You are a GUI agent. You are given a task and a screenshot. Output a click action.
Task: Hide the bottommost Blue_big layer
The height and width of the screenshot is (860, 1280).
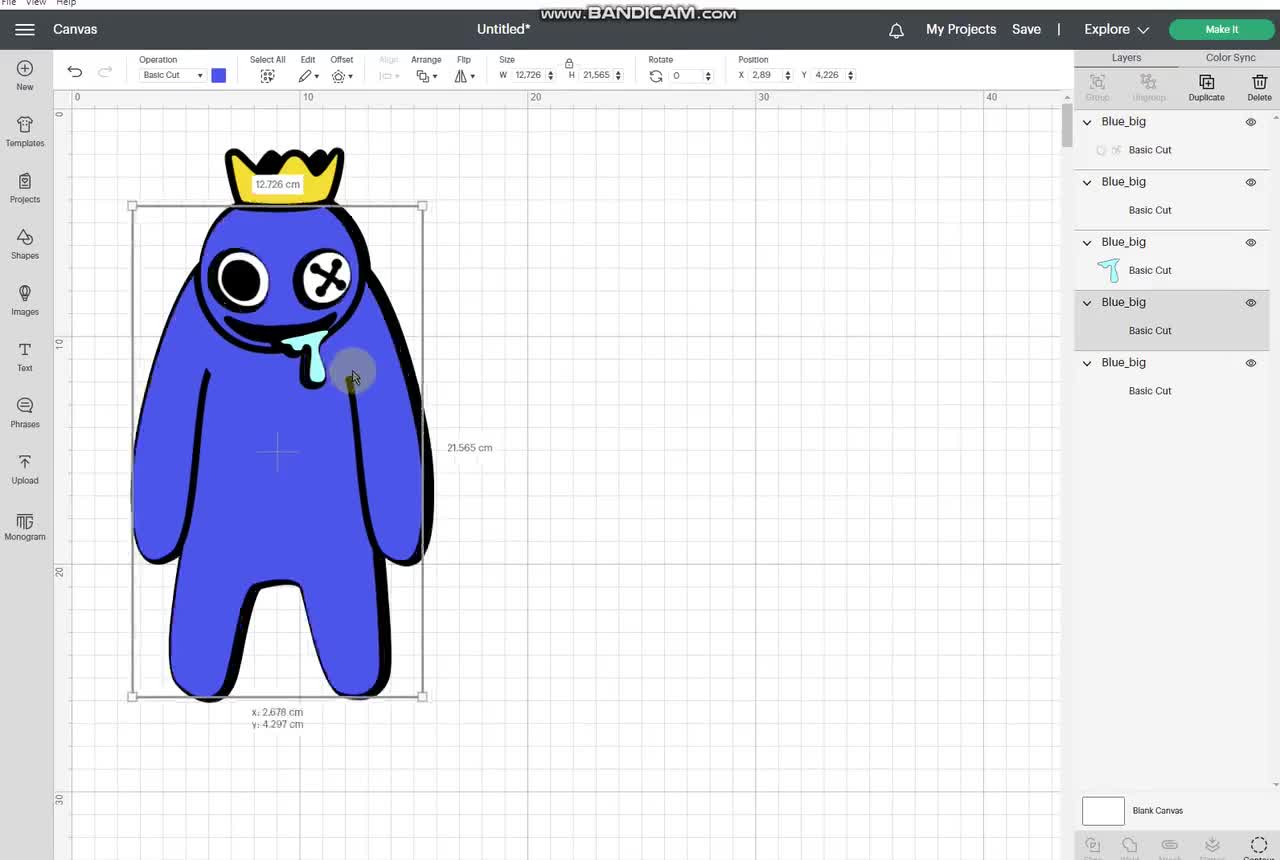(1251, 363)
